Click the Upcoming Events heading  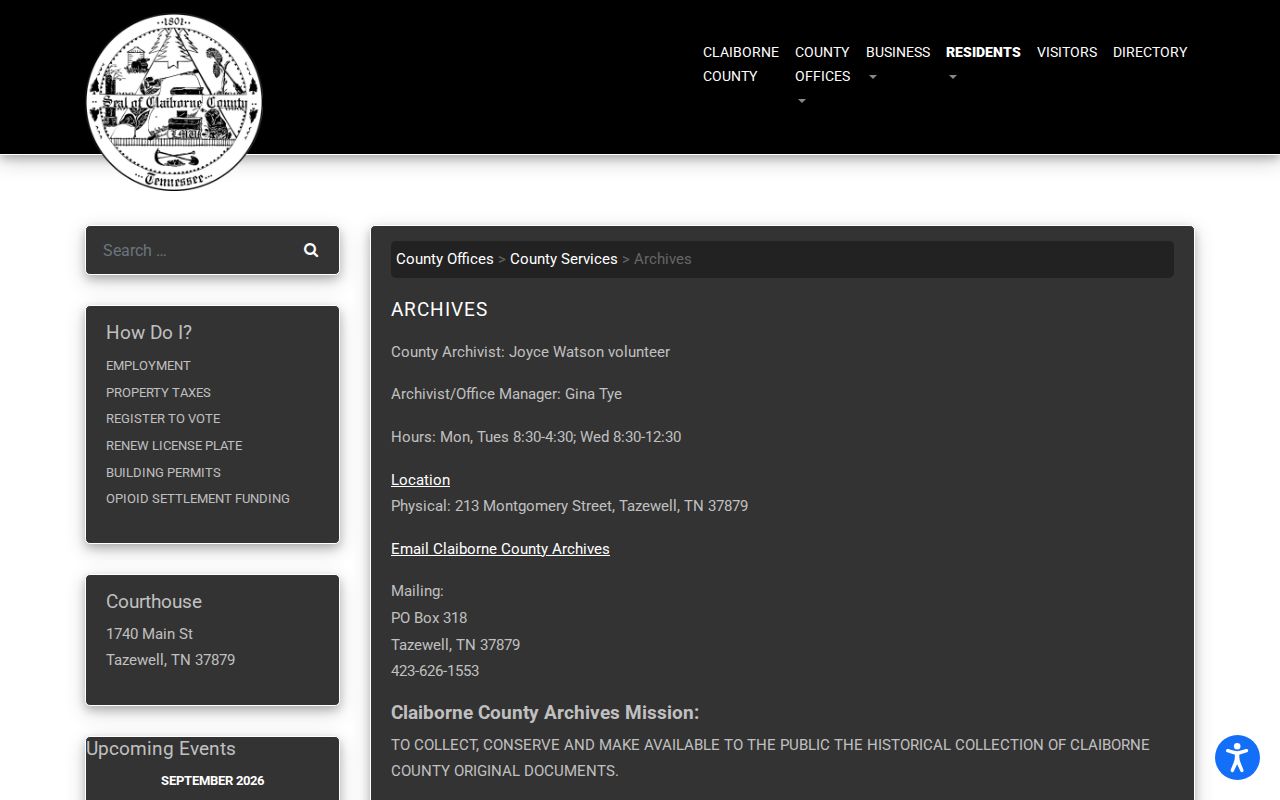tap(161, 749)
